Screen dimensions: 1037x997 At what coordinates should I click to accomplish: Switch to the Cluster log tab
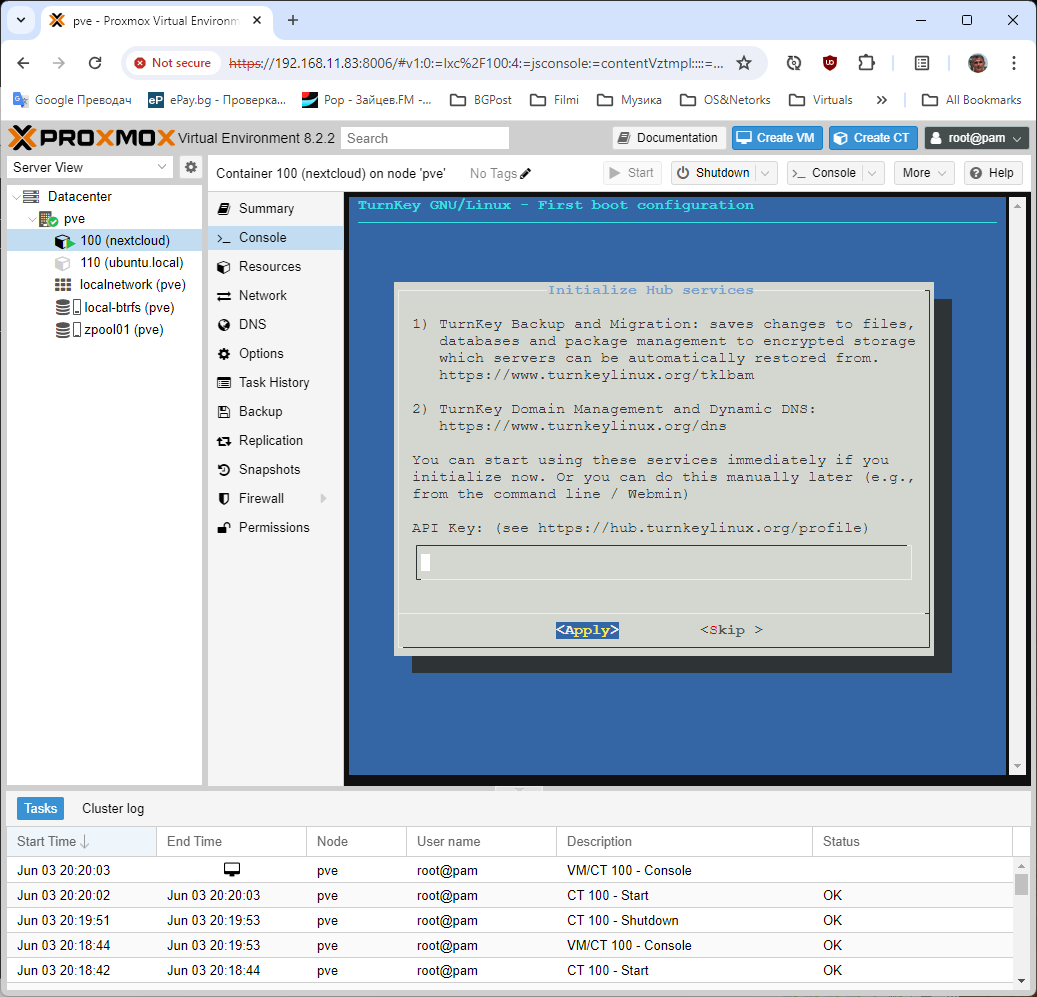point(113,809)
